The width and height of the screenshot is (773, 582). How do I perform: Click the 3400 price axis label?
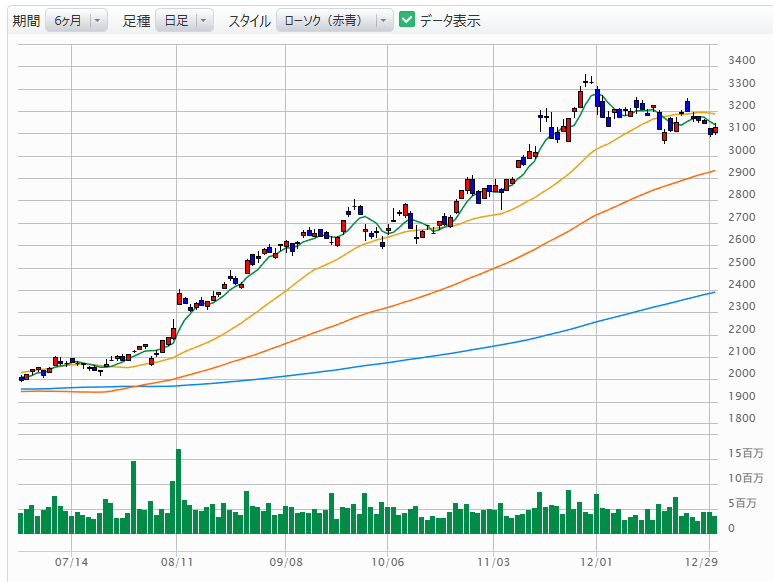point(742,60)
